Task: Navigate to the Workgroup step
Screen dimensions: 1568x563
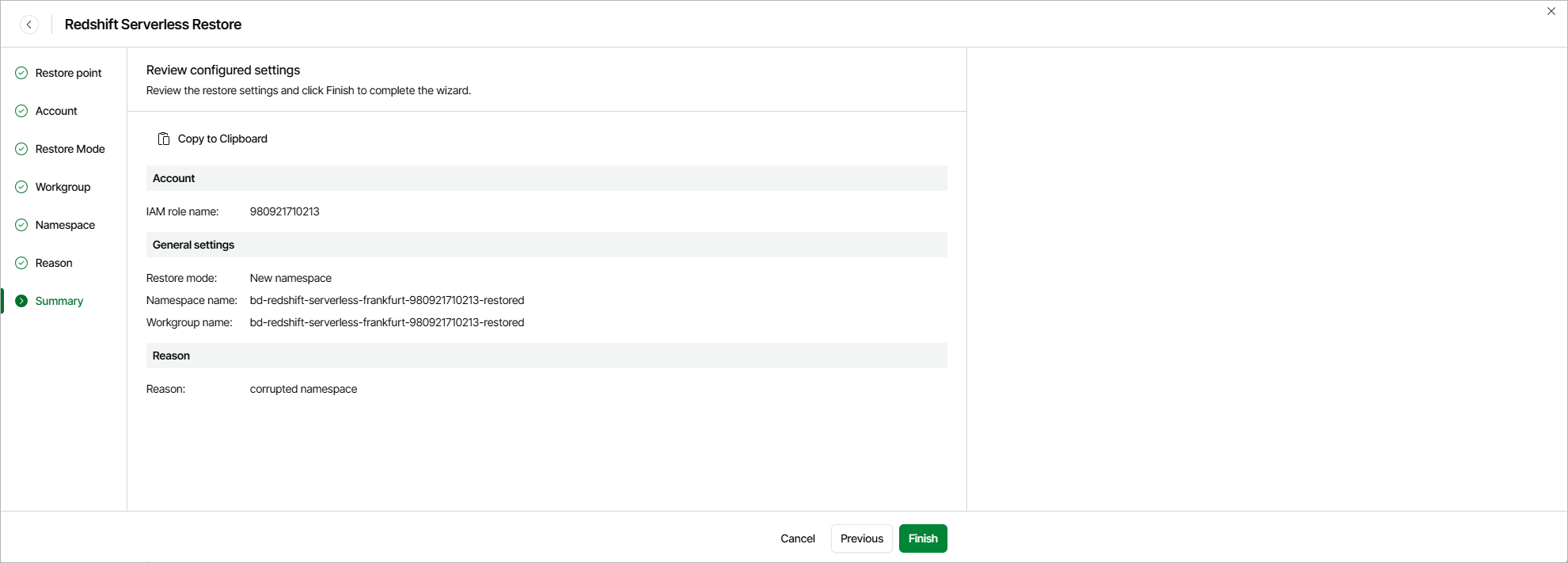Action: 63,187
